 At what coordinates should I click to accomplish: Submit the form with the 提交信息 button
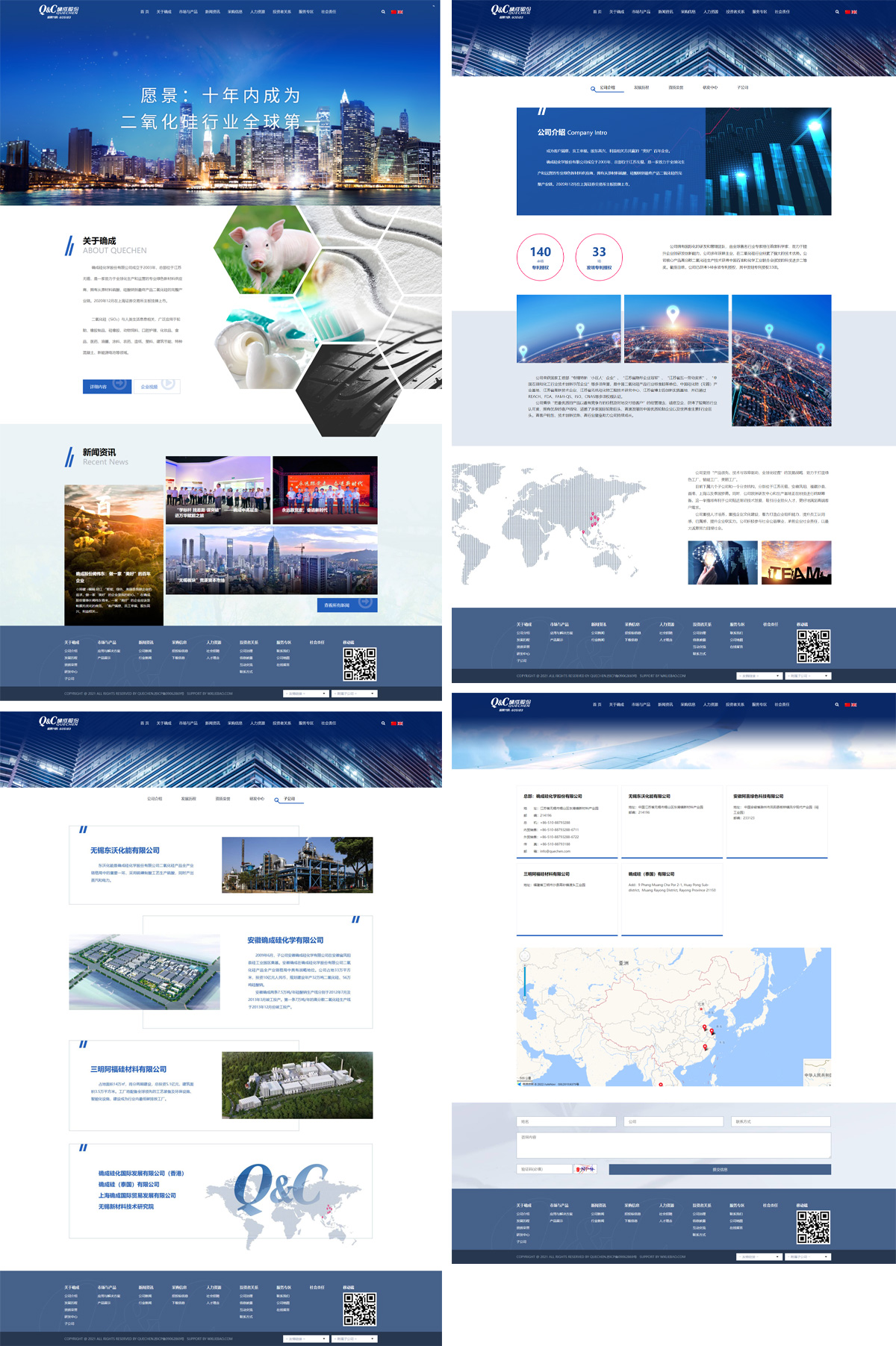pyautogui.click(x=719, y=1169)
